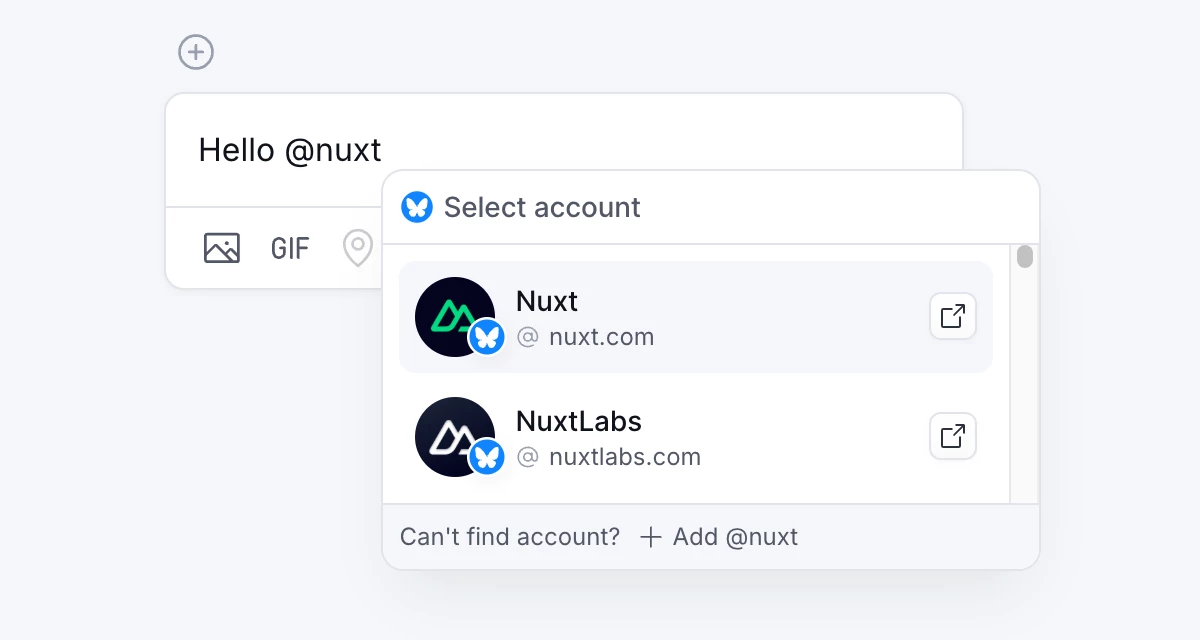Click the Bluesky butterfly icon next to Select account
The height and width of the screenshot is (640, 1200).
(x=417, y=207)
